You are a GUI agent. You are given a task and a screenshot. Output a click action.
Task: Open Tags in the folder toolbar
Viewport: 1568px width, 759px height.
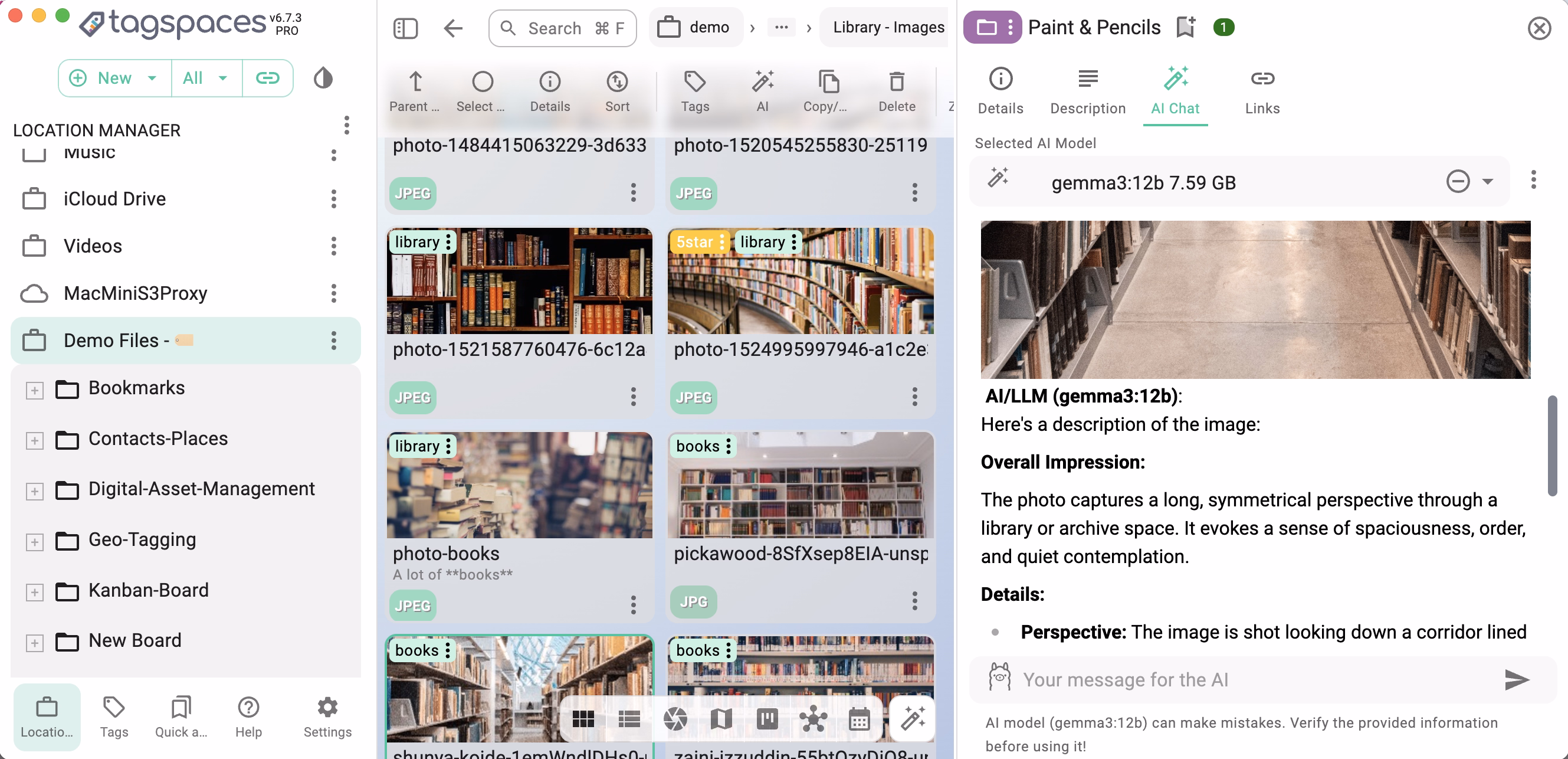[x=694, y=91]
